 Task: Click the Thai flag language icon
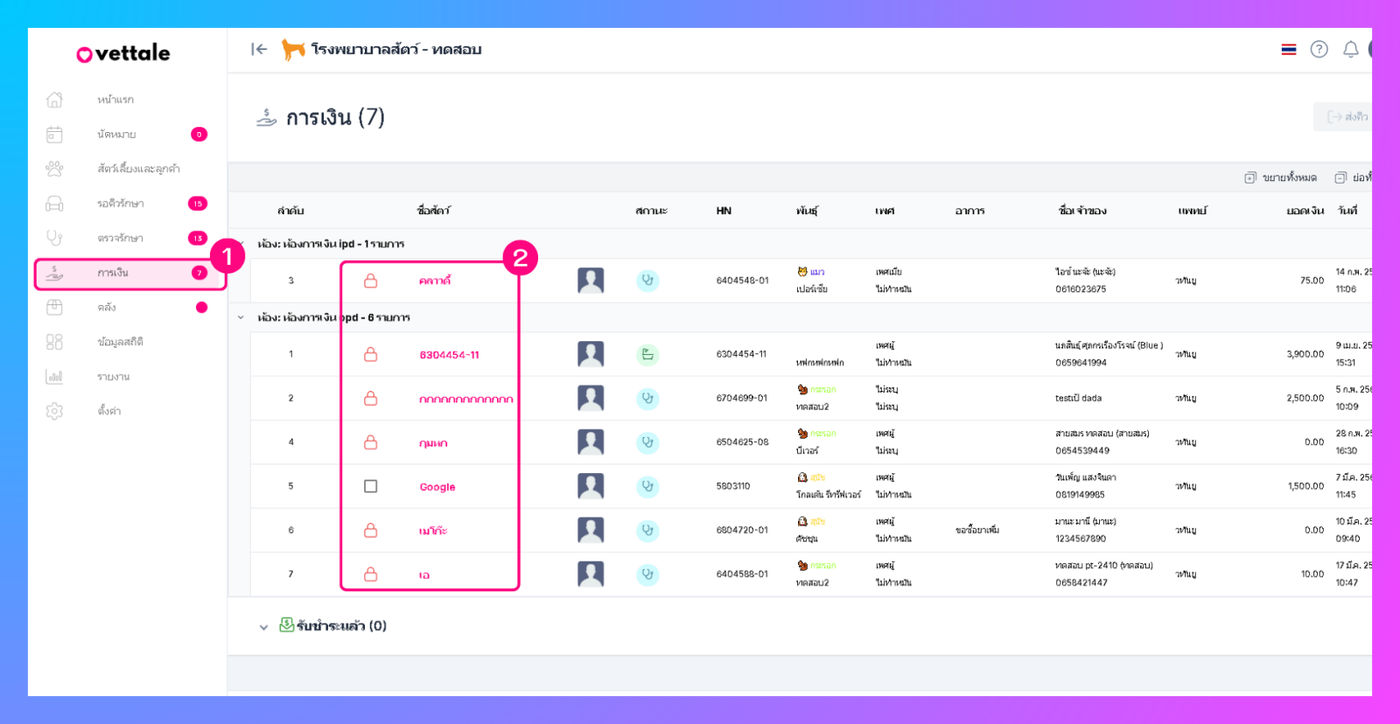1289,49
